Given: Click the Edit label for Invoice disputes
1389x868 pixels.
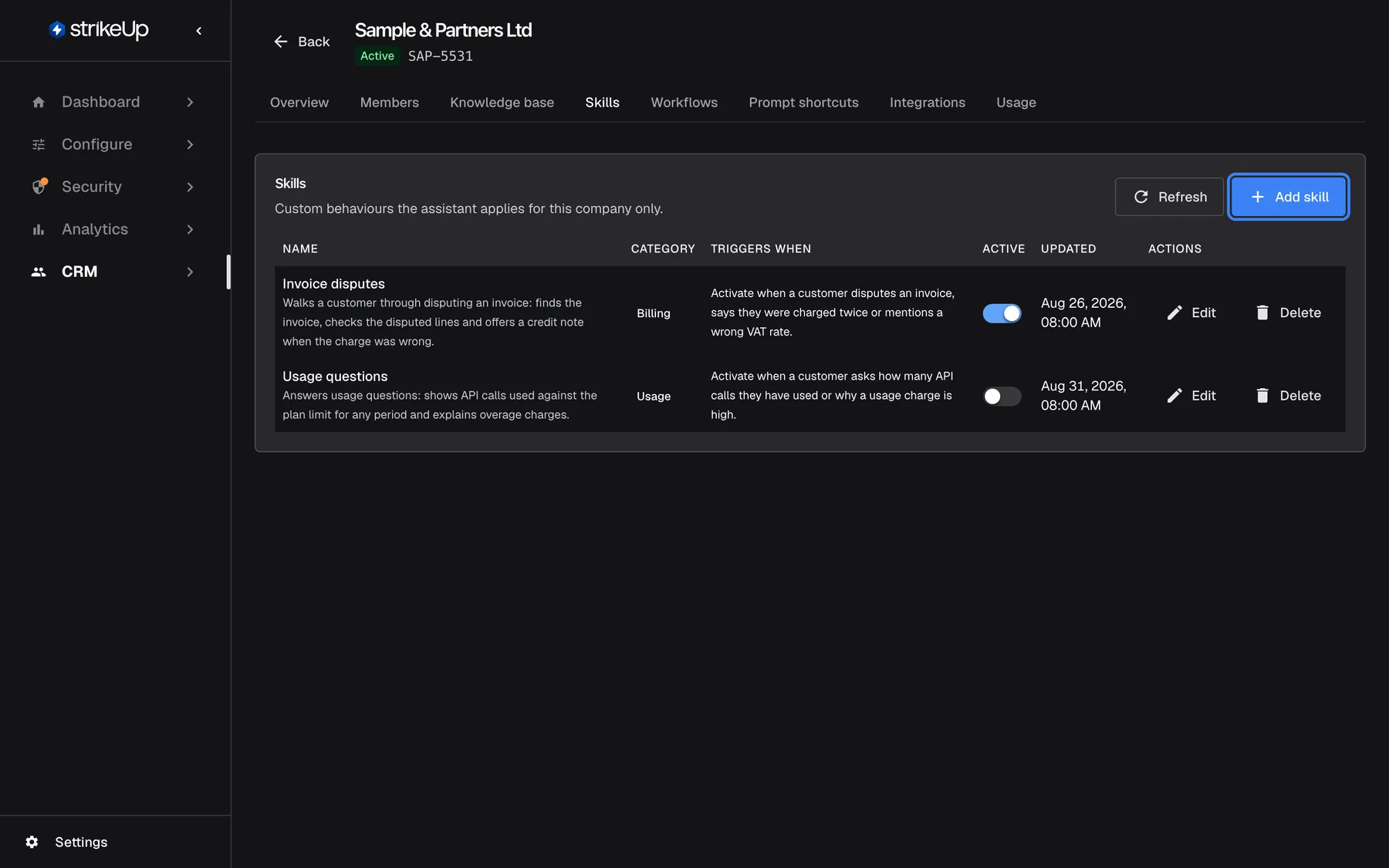Looking at the screenshot, I should (1204, 312).
